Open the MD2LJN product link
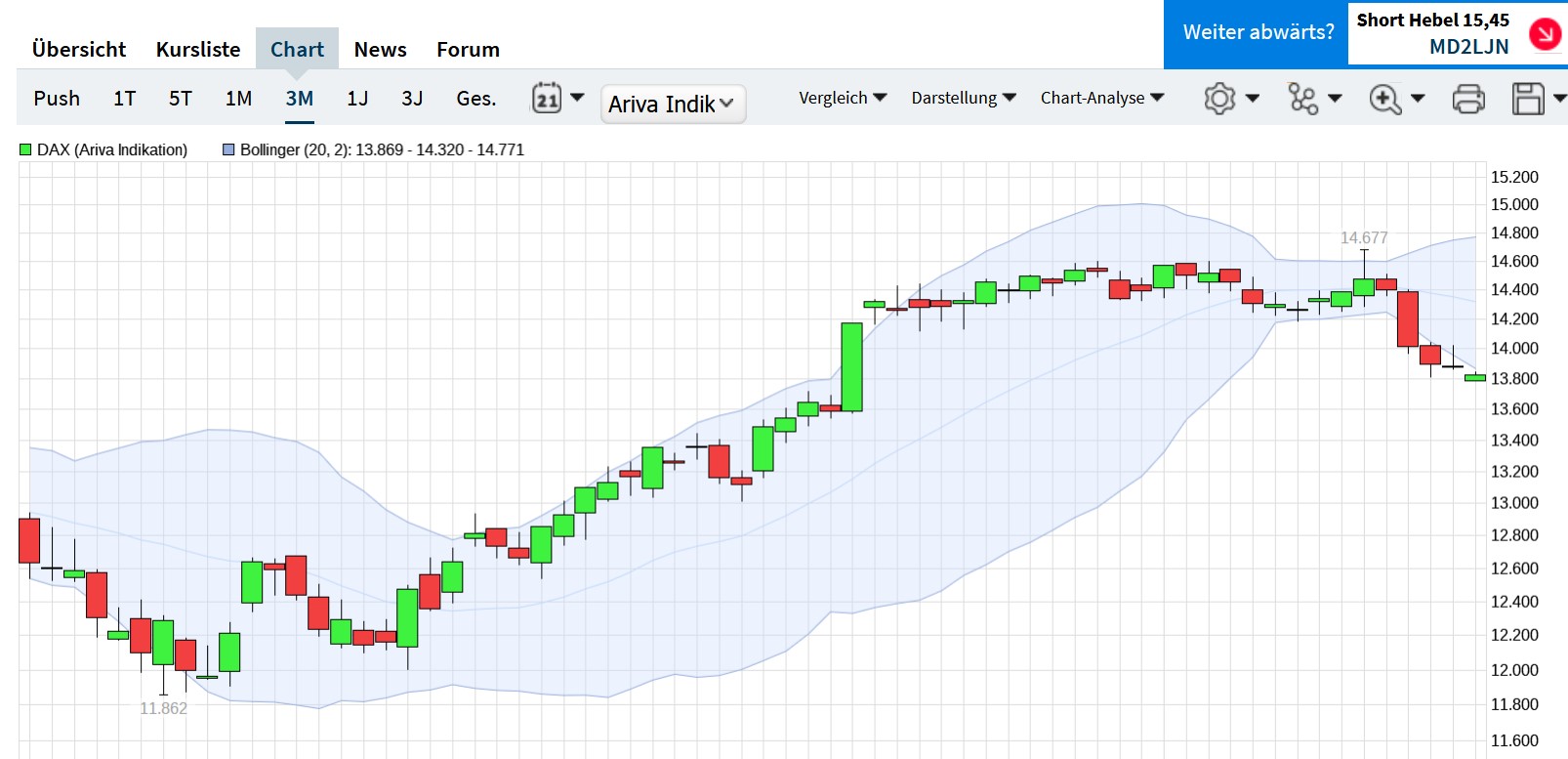The height and width of the screenshot is (759, 1568). [1468, 47]
